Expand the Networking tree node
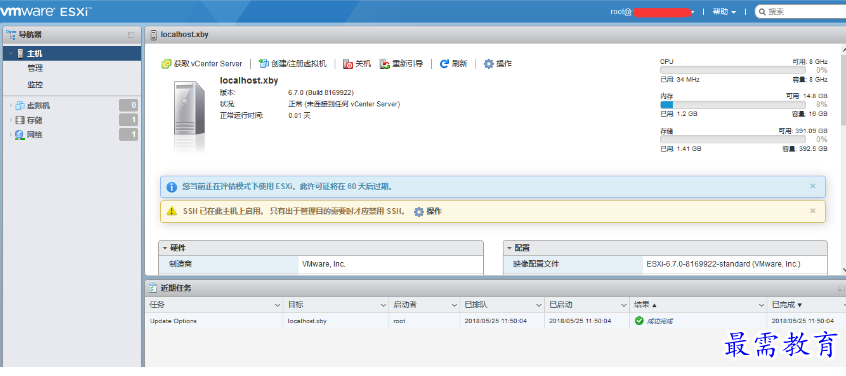This screenshot has width=846, height=376. click(x=10, y=135)
